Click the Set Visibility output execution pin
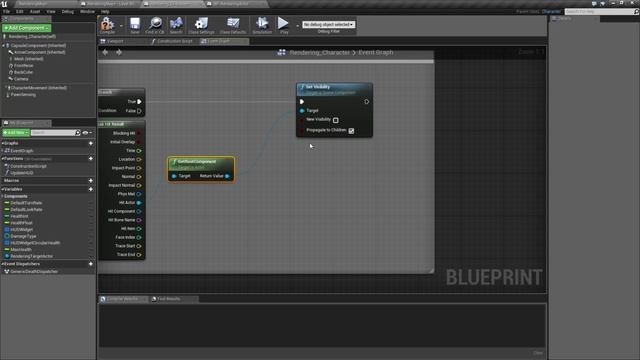 pos(367,102)
